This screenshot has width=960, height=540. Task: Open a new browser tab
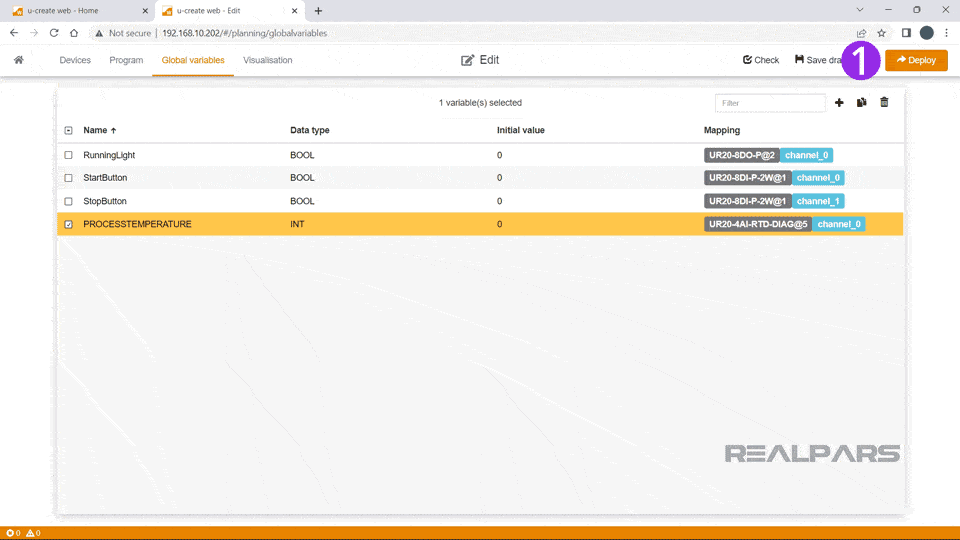[x=318, y=11]
